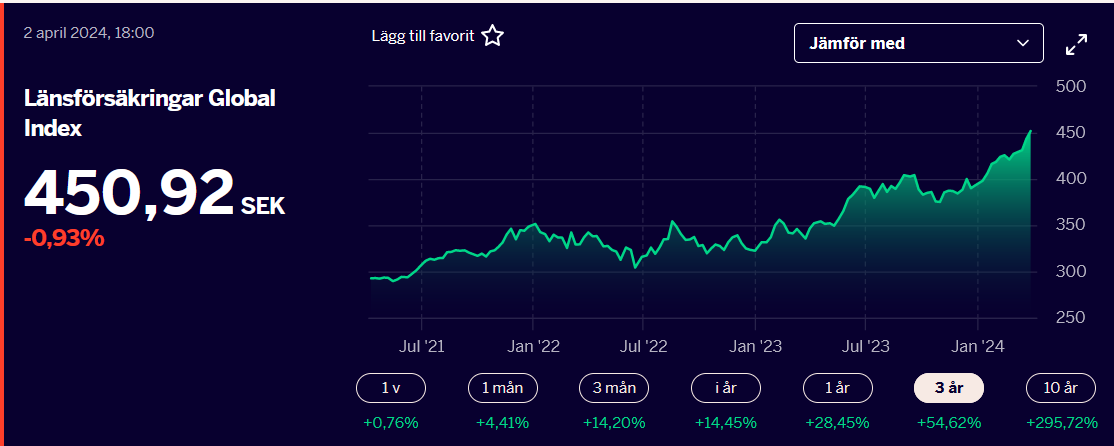The height and width of the screenshot is (446, 1114).
Task: Click the 'Jul '23' axis label
Action: point(865,347)
